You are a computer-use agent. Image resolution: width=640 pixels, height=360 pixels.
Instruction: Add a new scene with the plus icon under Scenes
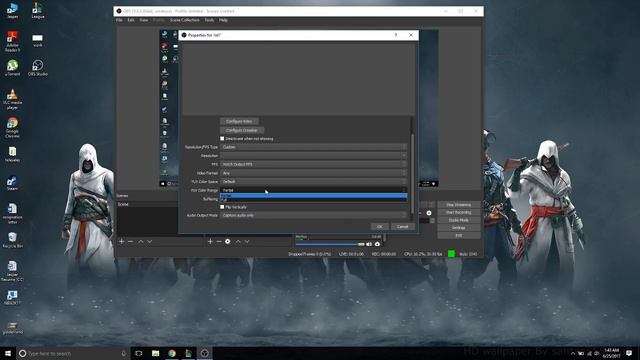coord(122,242)
